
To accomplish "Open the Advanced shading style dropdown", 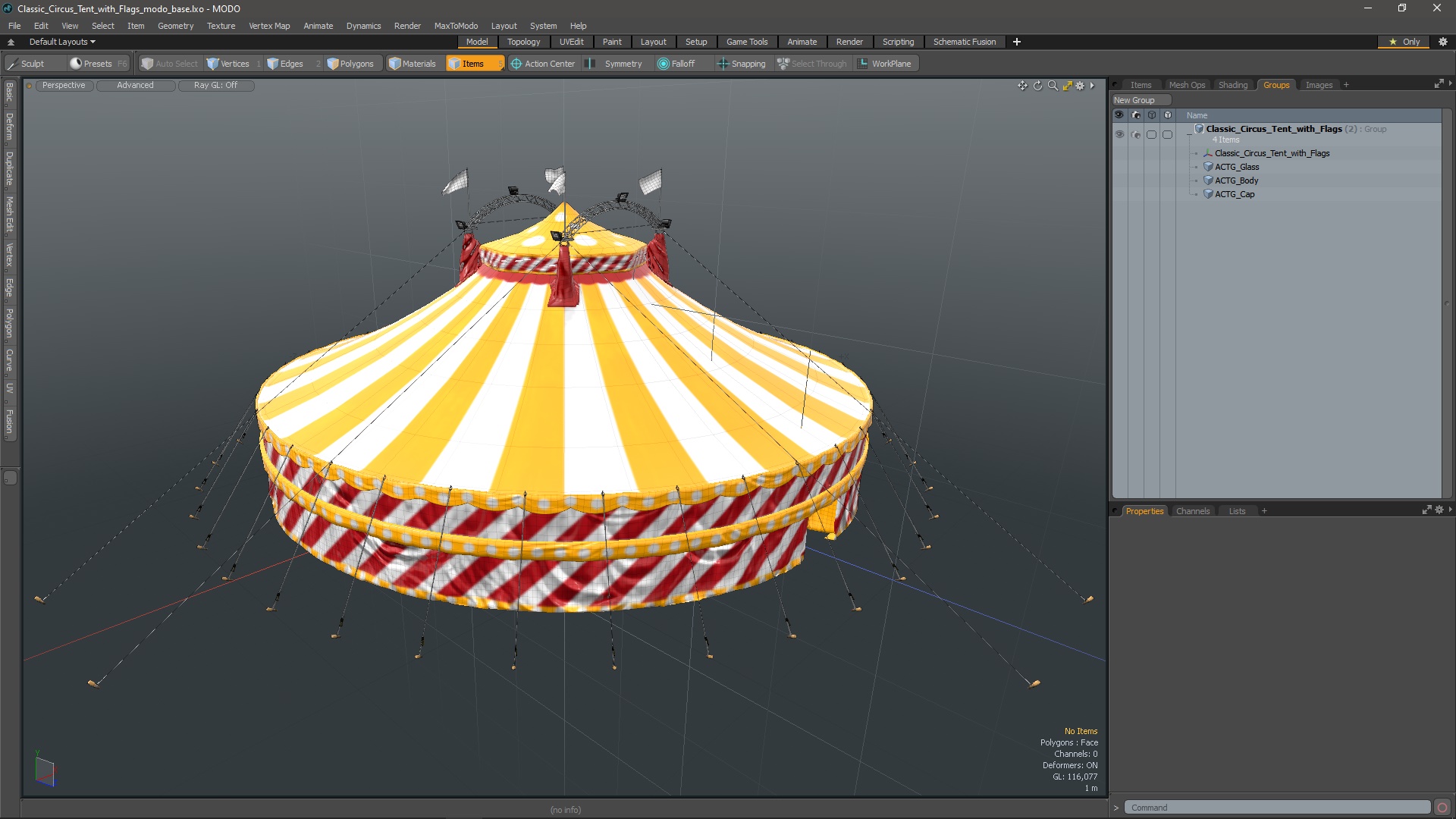I will click(135, 86).
